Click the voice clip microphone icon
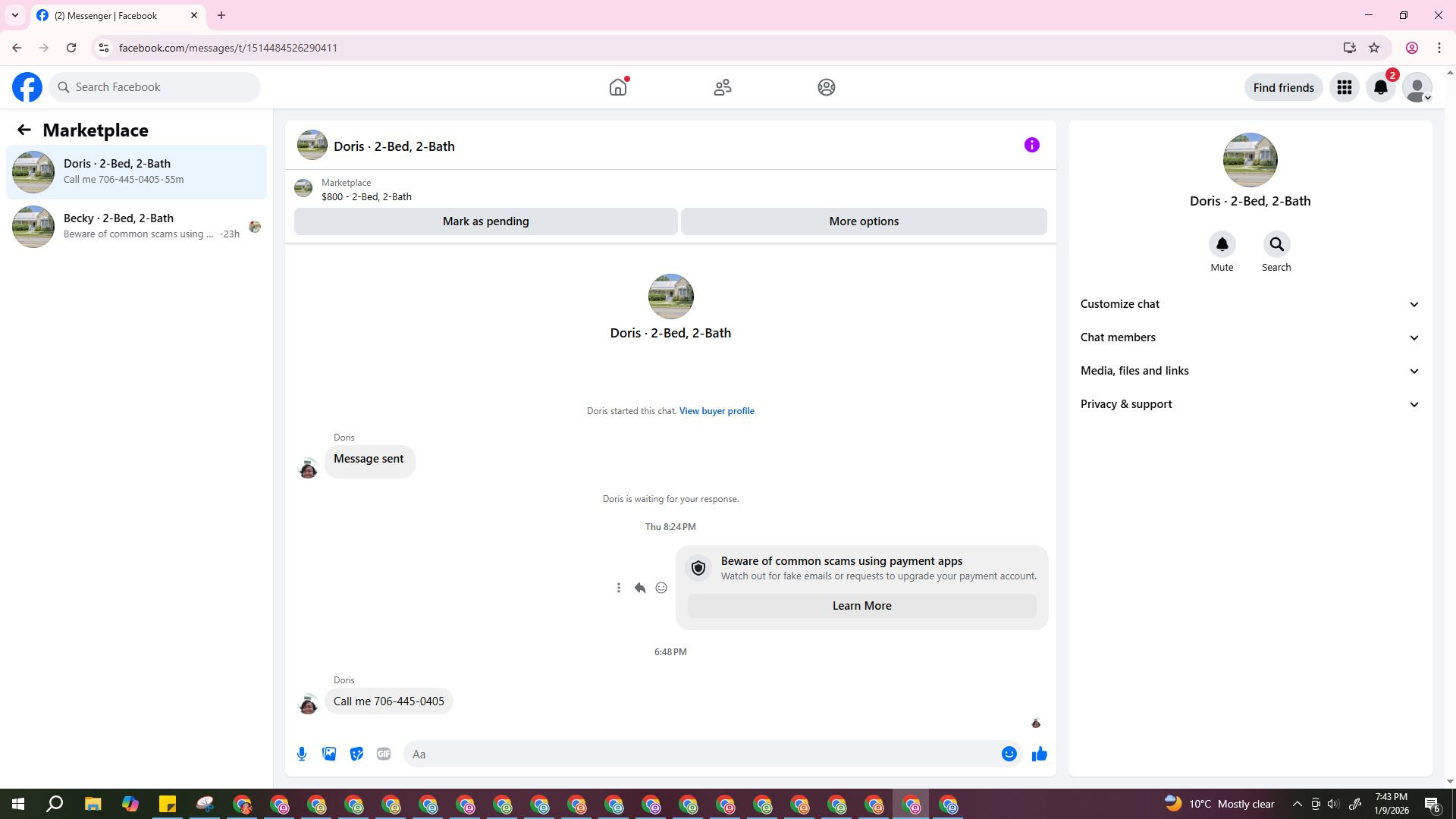Viewport: 1456px width, 819px height. 302,754
